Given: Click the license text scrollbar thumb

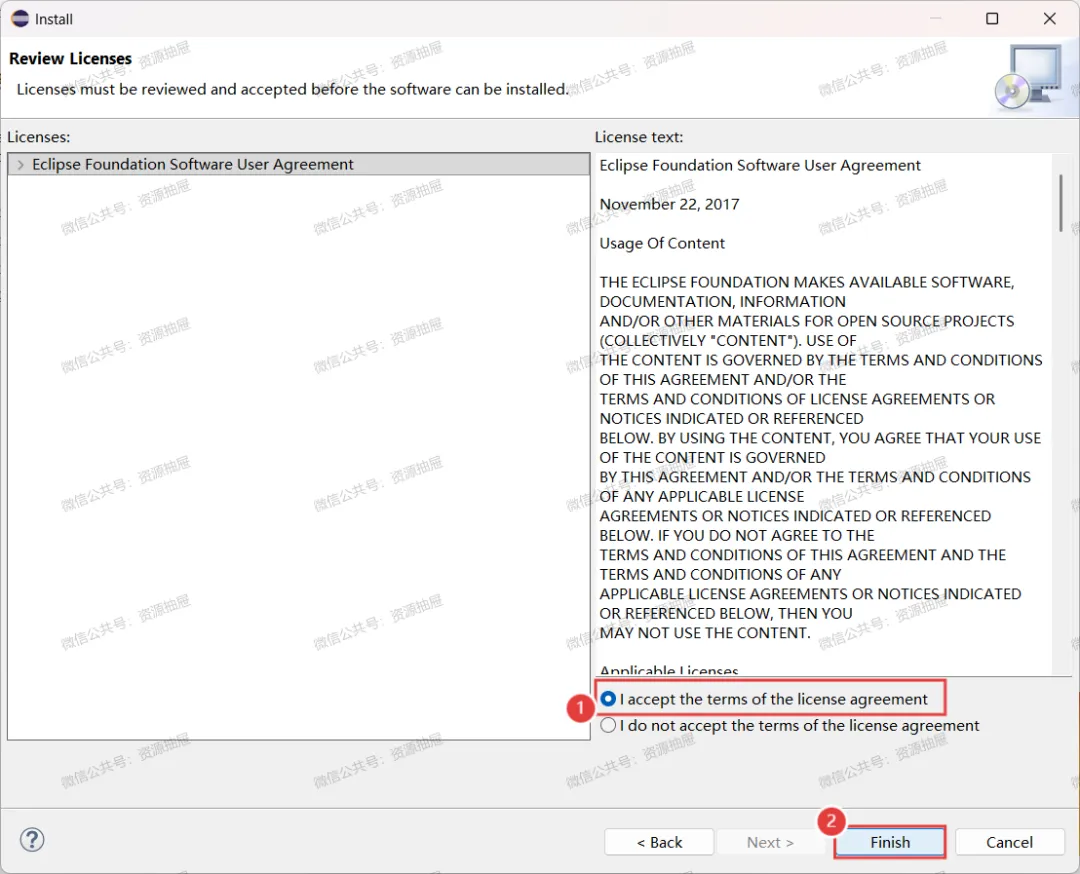Looking at the screenshot, I should (1061, 203).
